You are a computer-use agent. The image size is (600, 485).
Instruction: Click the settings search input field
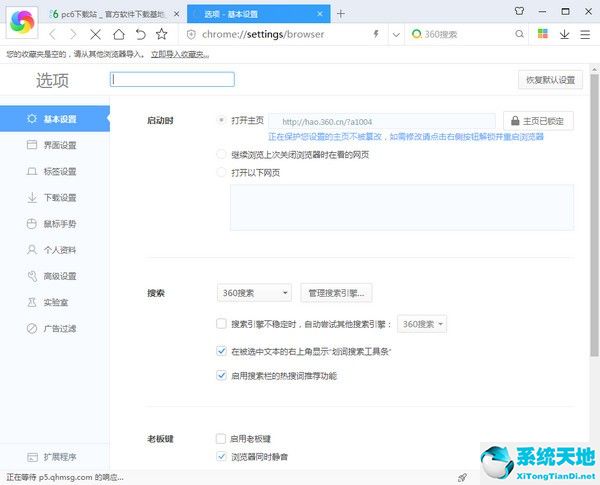point(172,79)
